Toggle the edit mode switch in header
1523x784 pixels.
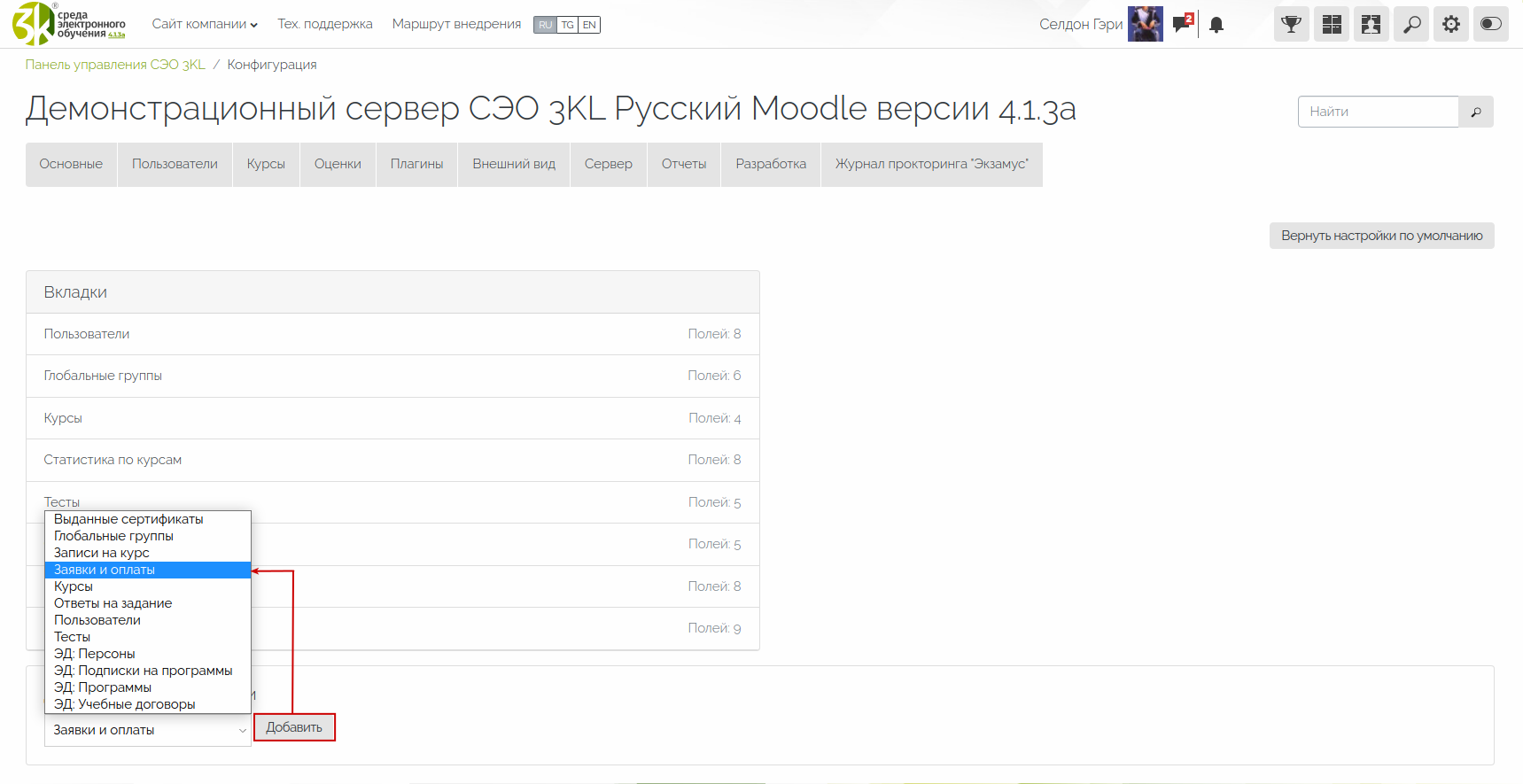point(1491,25)
